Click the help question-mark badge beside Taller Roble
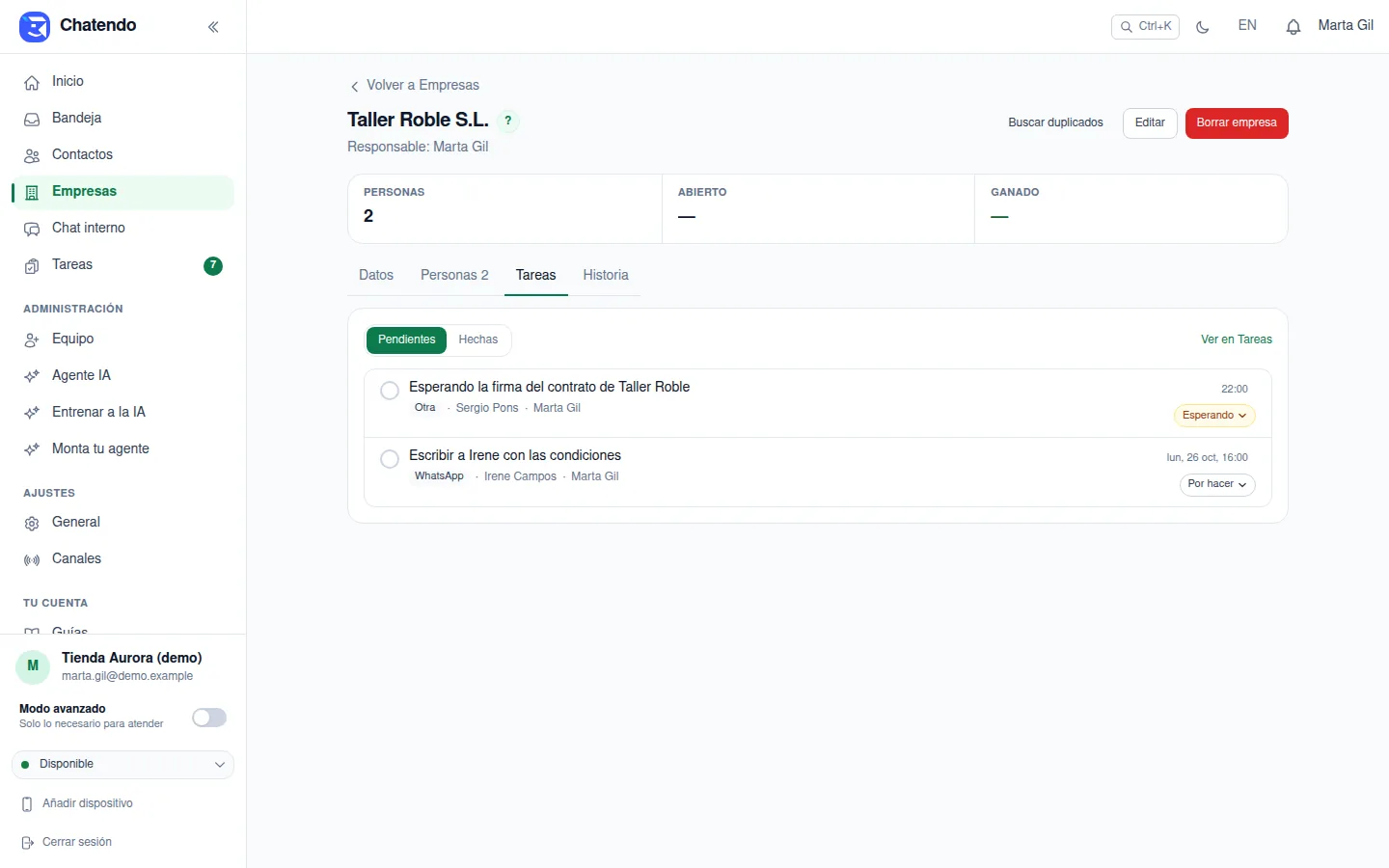Screen dimensions: 1389x868 pyautogui.click(x=508, y=121)
